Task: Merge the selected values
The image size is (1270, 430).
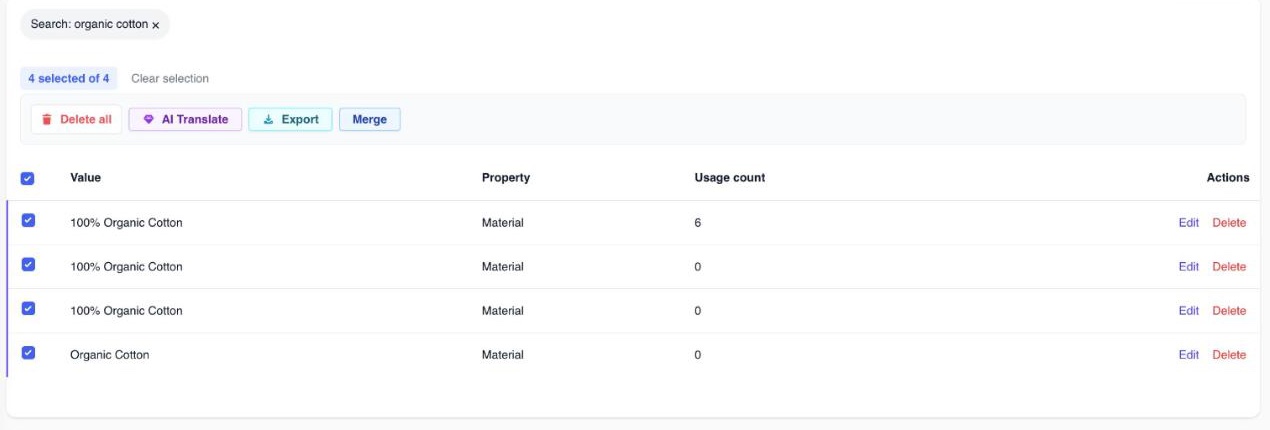Action: point(370,119)
